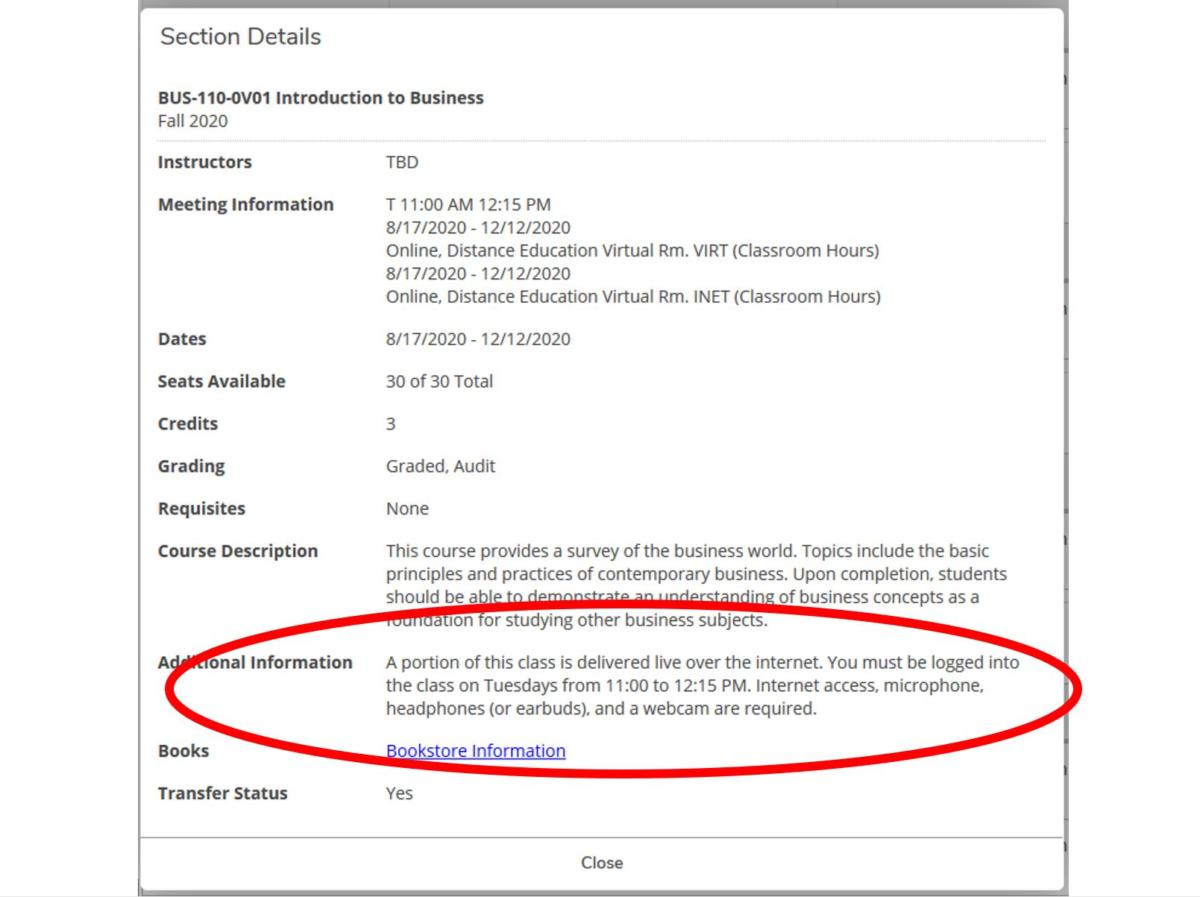1200x897 pixels.
Task: Click the Virtual Rm. INET classroom line
Action: [x=632, y=297]
